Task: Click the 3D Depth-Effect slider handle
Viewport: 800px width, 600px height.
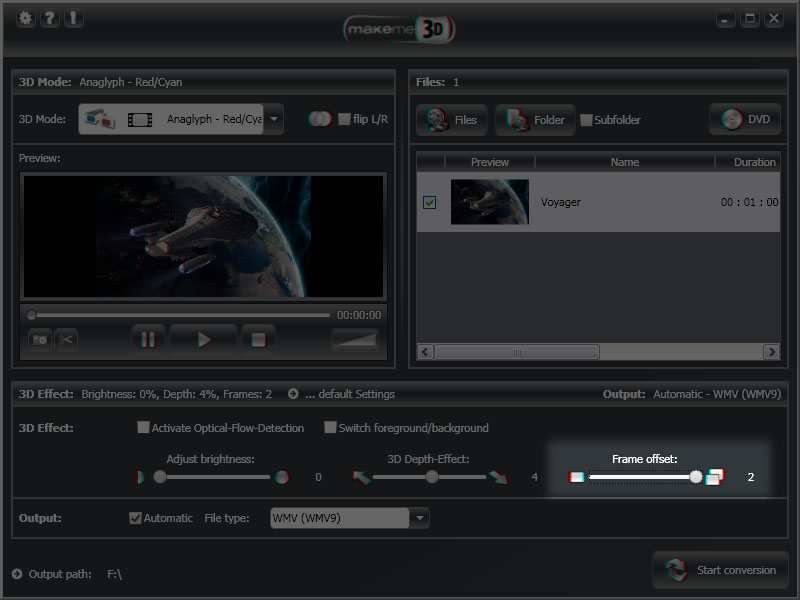Action: [x=432, y=477]
